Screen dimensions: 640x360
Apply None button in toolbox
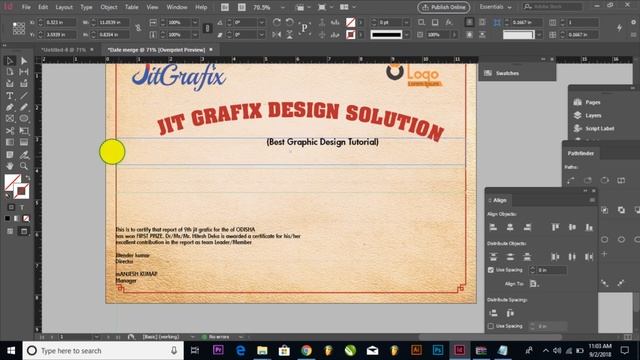pyautogui.click(x=26, y=219)
